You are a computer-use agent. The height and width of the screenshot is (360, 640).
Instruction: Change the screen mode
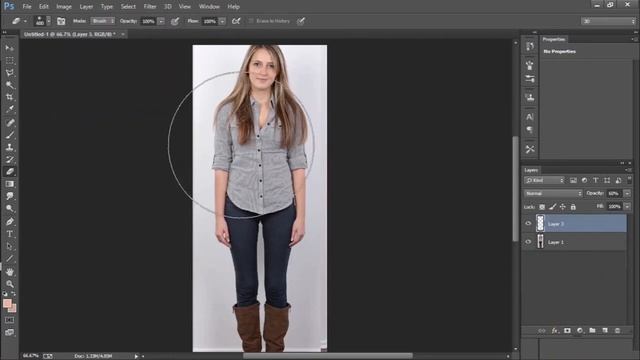9,332
